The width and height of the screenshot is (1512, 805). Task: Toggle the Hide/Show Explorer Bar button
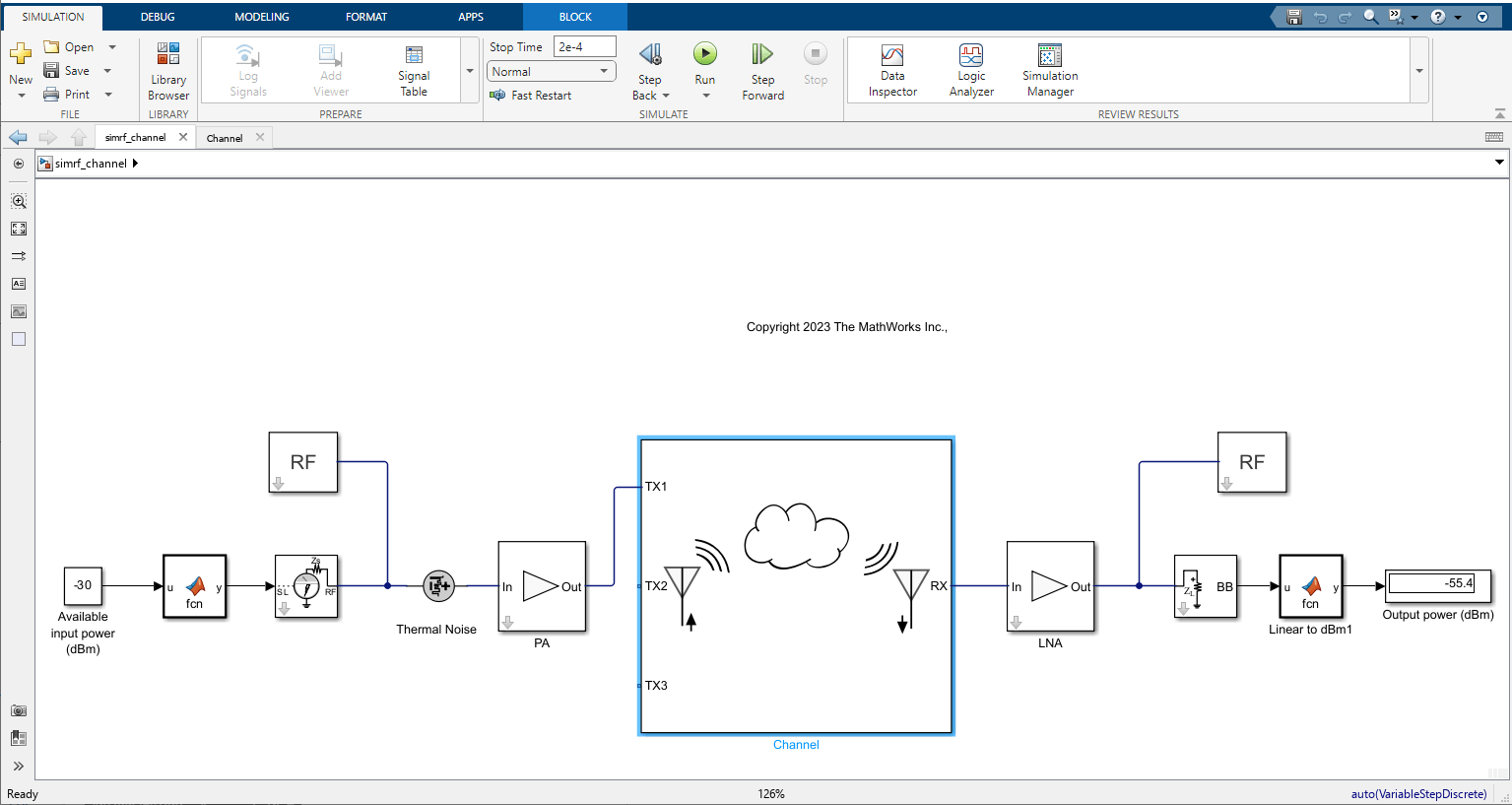(19, 164)
